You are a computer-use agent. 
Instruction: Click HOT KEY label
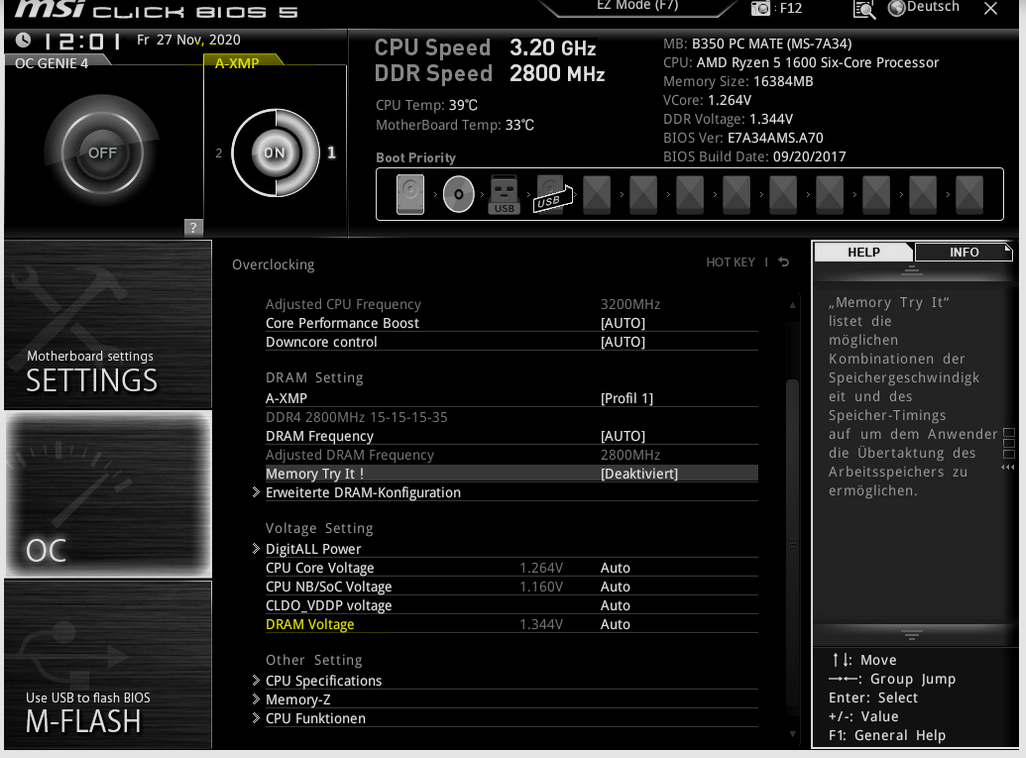730,262
